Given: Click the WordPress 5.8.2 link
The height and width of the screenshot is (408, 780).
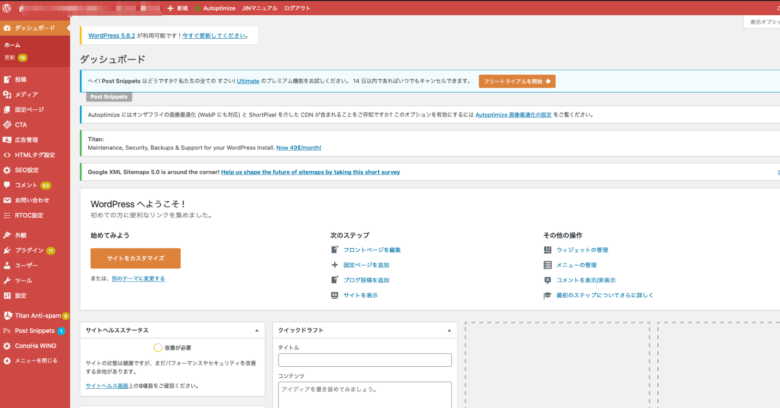Looking at the screenshot, I should point(111,36).
